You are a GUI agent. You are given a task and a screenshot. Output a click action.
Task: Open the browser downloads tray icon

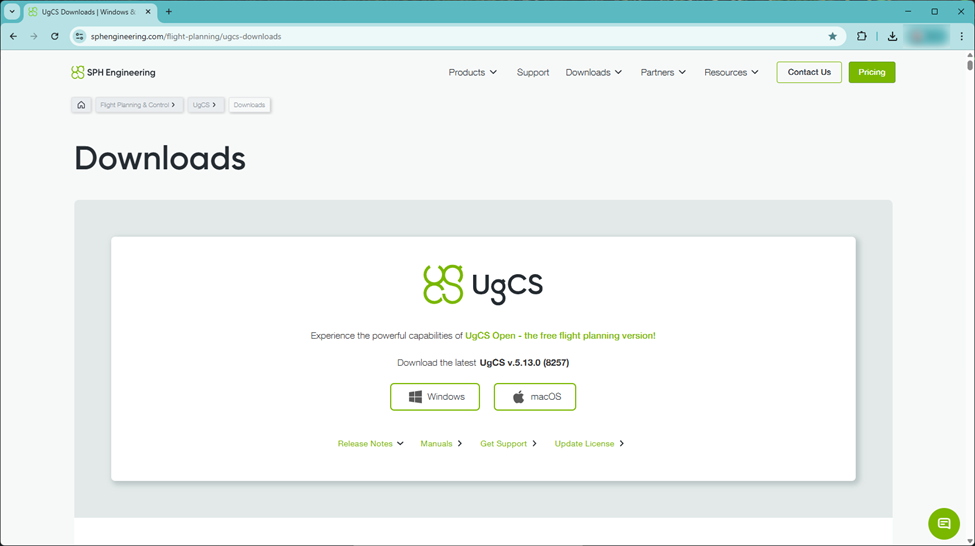892,36
